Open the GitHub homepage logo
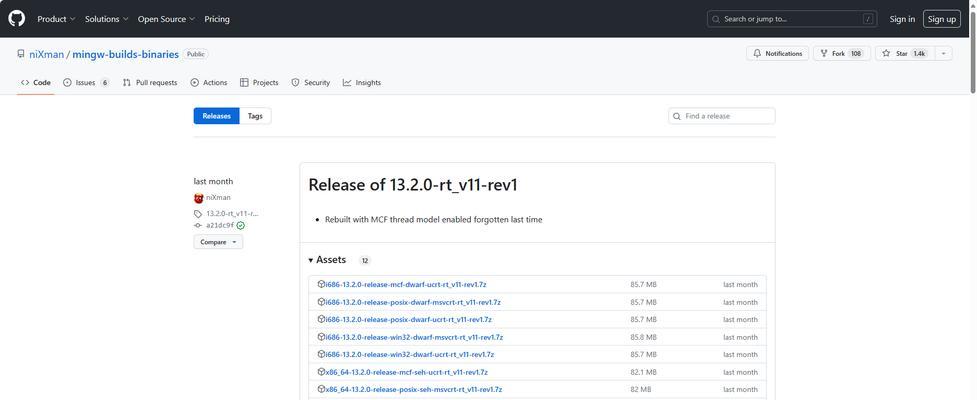Viewport: 977px width, 400px height. (17, 19)
